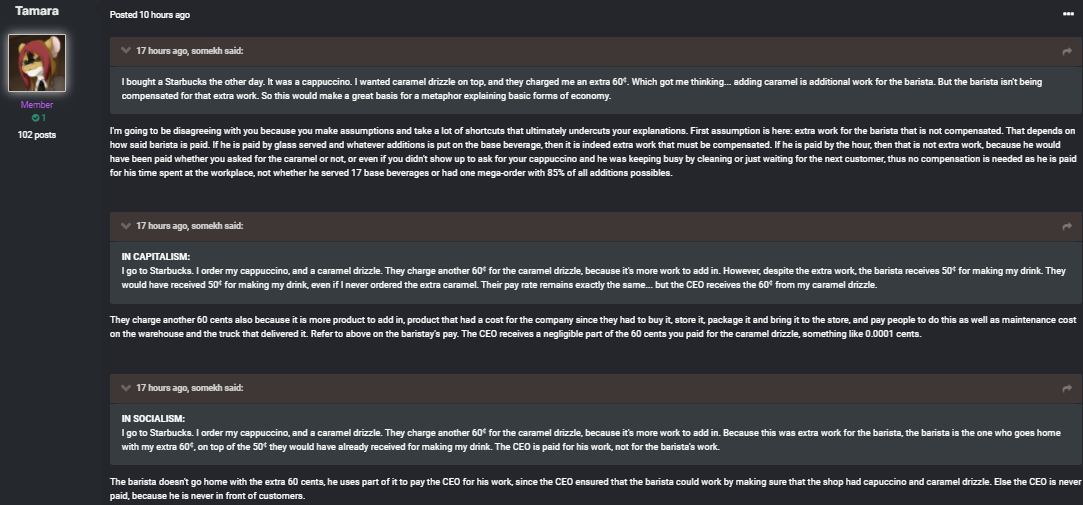
Task: Click the 'Posted 10 hours ago' timestamp link
Action: [x=150, y=15]
